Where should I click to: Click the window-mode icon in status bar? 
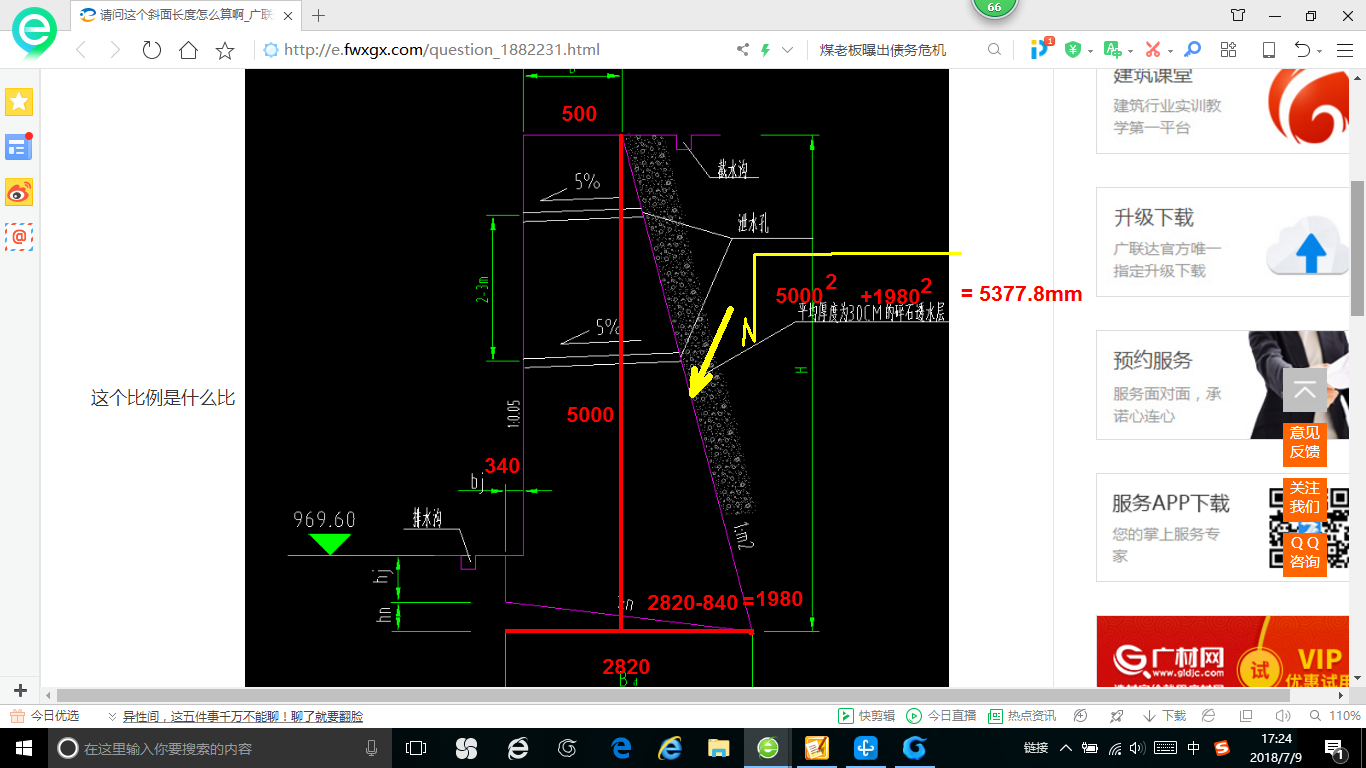click(x=1246, y=716)
